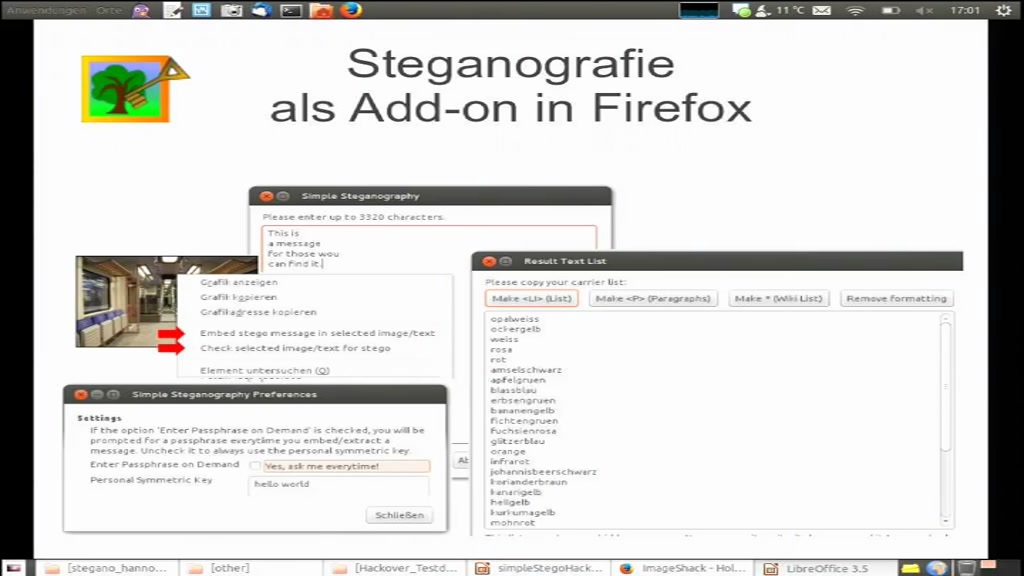This screenshot has height=576, width=1024.
Task: Launch Thunderbird from the top panel
Action: click(261, 10)
